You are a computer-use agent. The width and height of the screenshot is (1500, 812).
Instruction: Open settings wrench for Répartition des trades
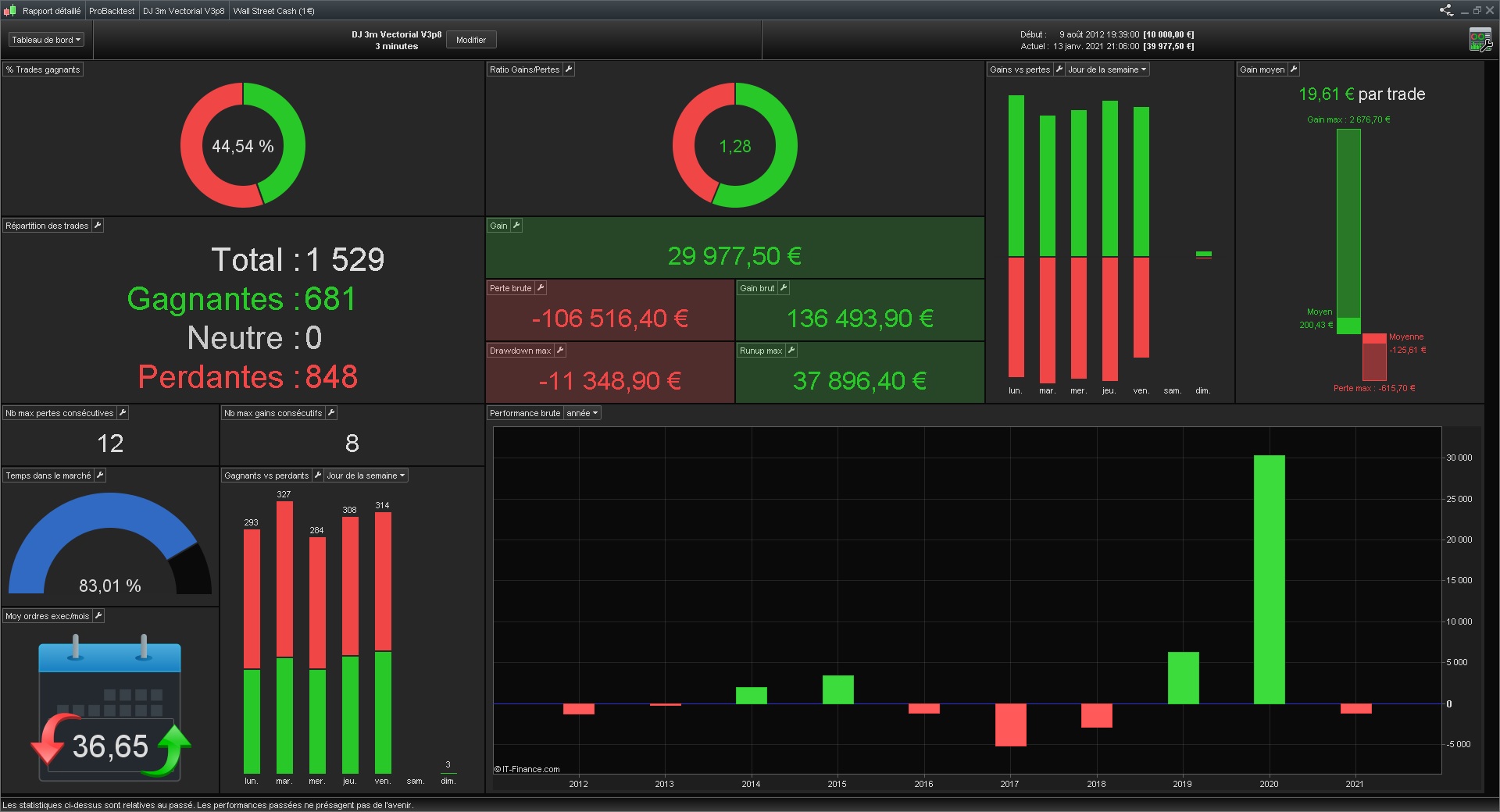98,226
